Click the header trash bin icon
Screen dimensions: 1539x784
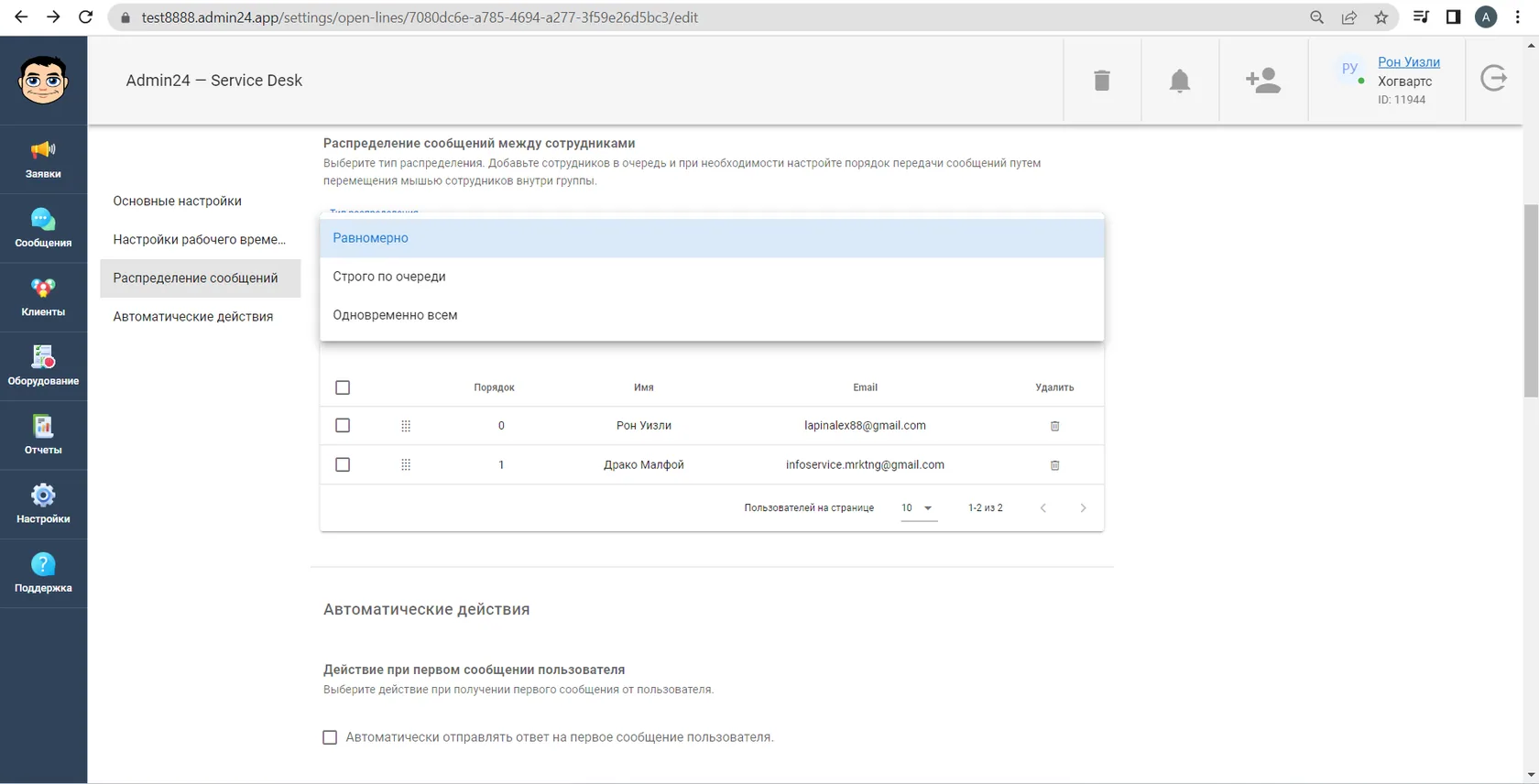point(1102,81)
